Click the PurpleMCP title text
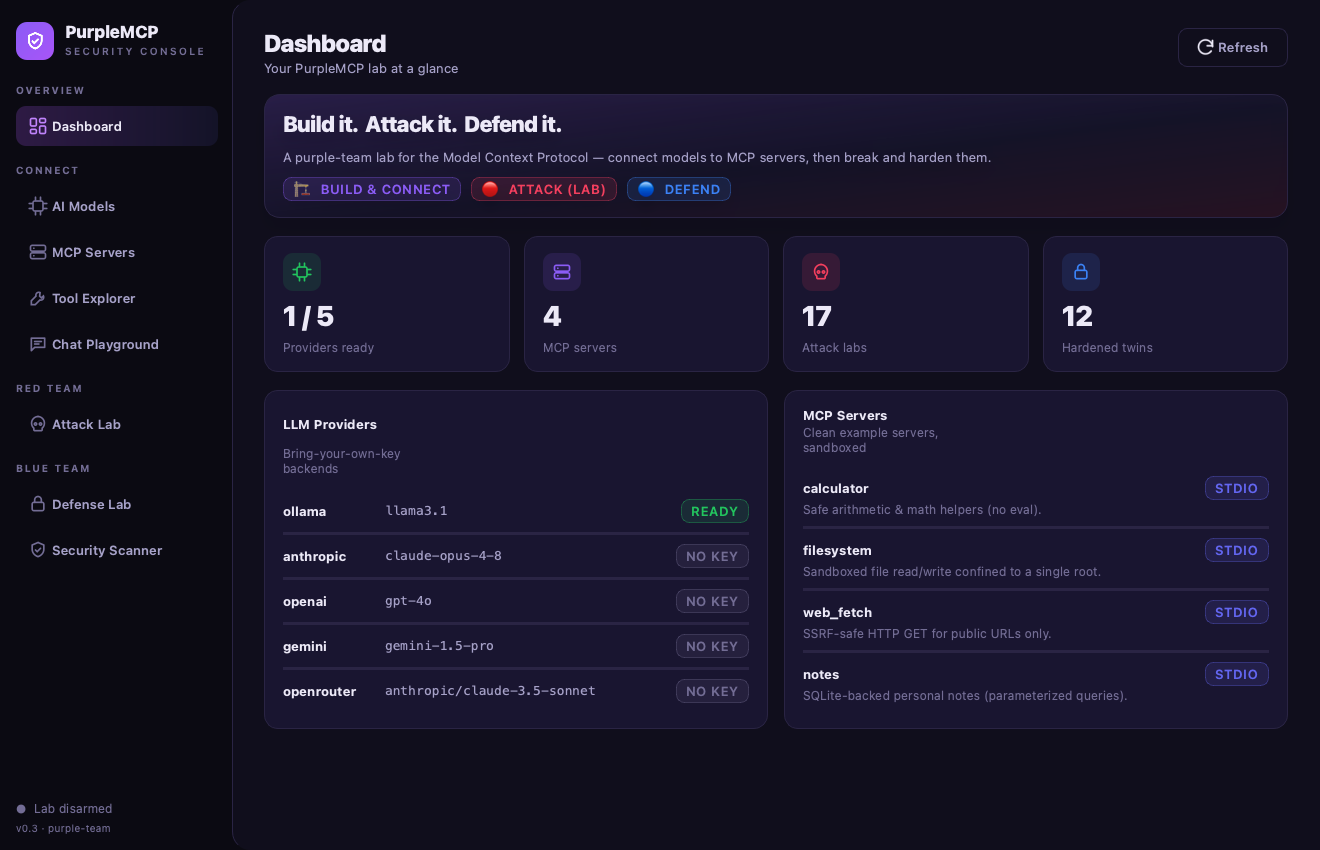The width and height of the screenshot is (1320, 850). (112, 32)
